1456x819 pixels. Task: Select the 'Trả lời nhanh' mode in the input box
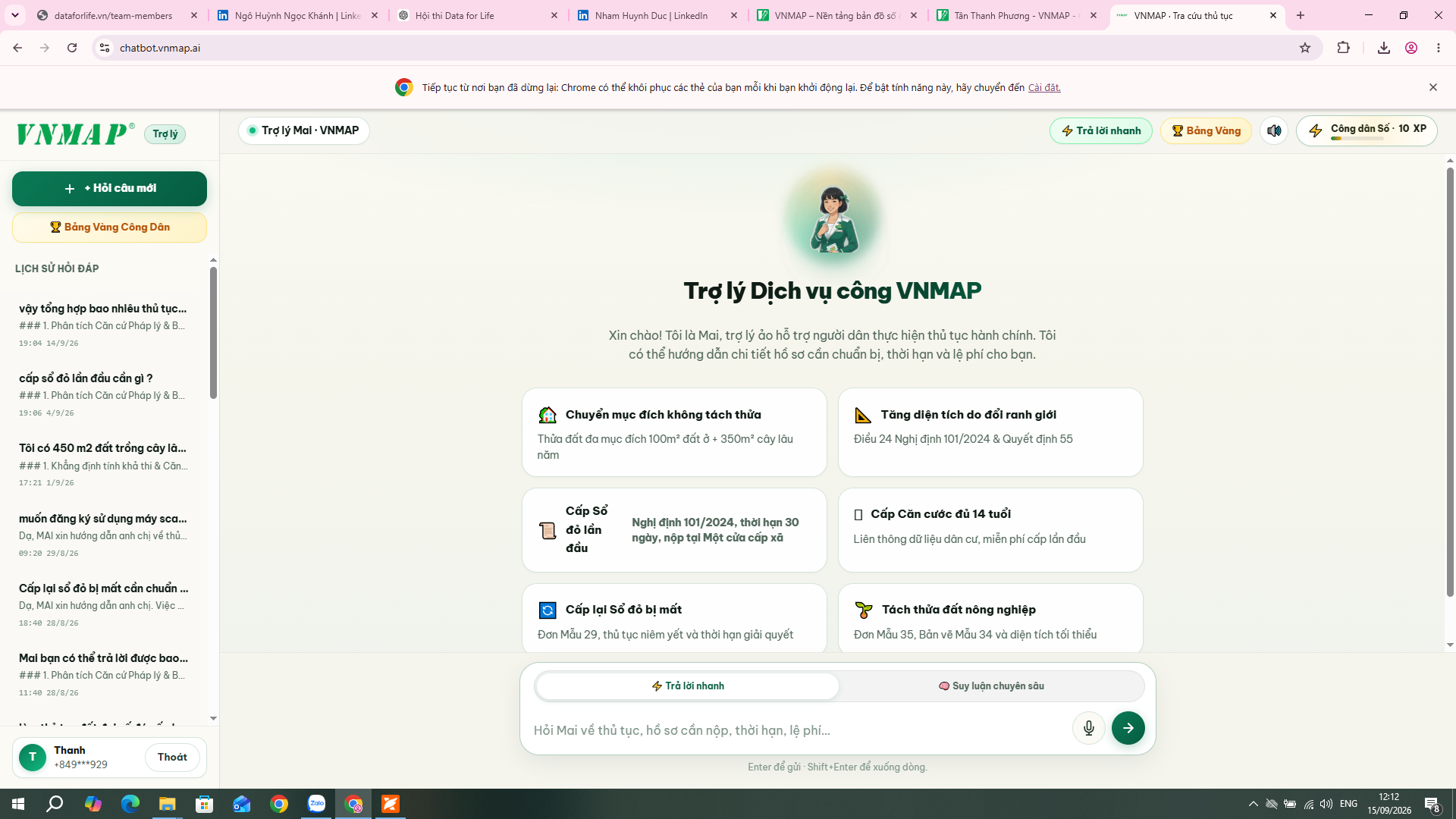pos(688,686)
